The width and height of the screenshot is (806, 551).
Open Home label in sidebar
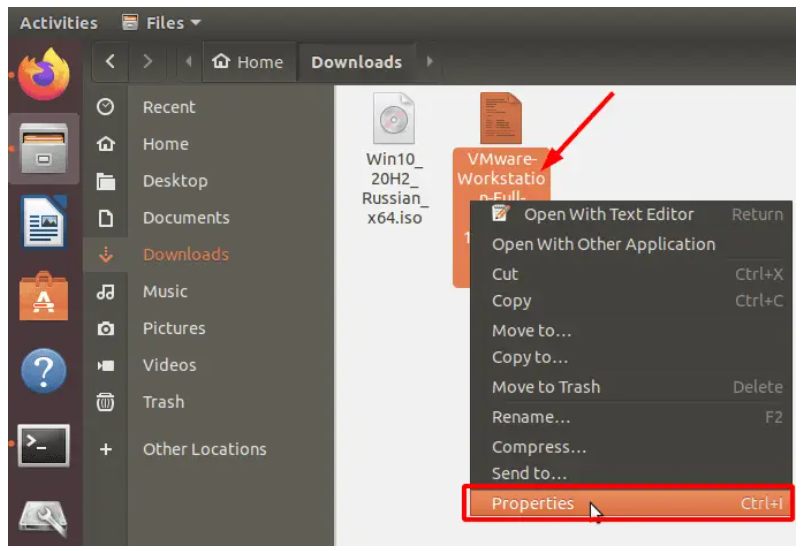(x=166, y=144)
